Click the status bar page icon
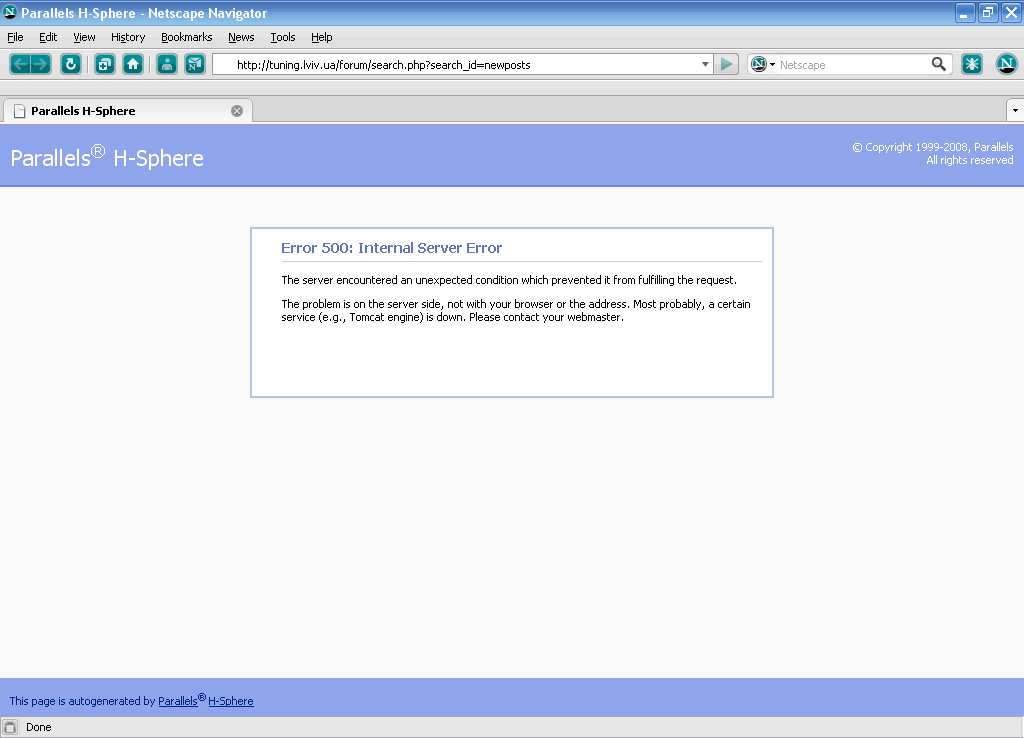Viewport: 1024px width, 738px height. tap(10, 727)
